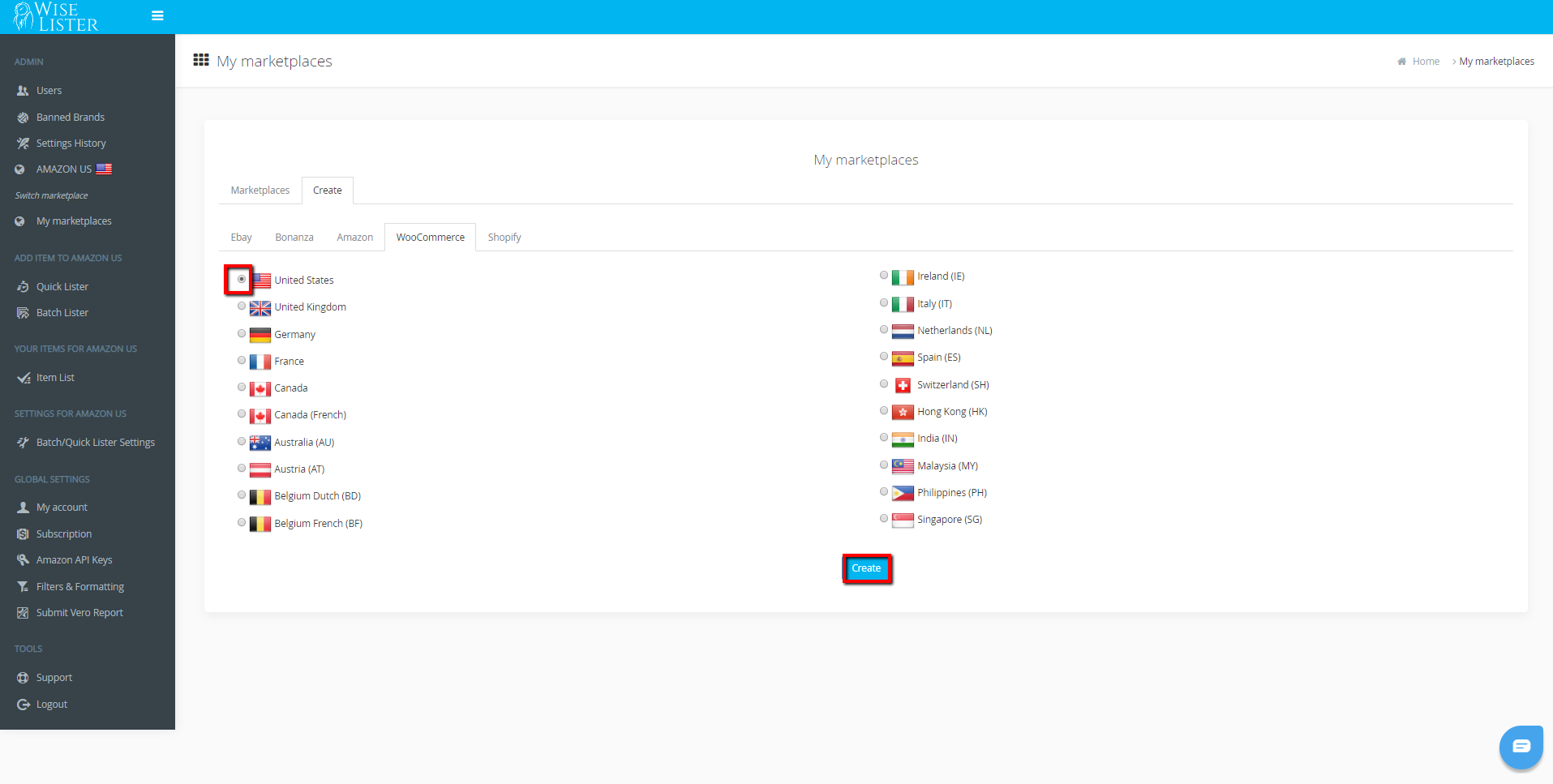The width and height of the screenshot is (1553, 784).
Task: Open the Shopify tab
Action: tap(504, 238)
